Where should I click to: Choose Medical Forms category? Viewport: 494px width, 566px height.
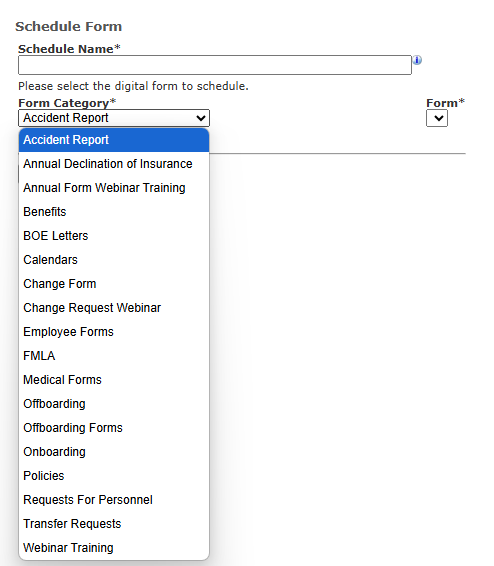pyautogui.click(x=114, y=380)
